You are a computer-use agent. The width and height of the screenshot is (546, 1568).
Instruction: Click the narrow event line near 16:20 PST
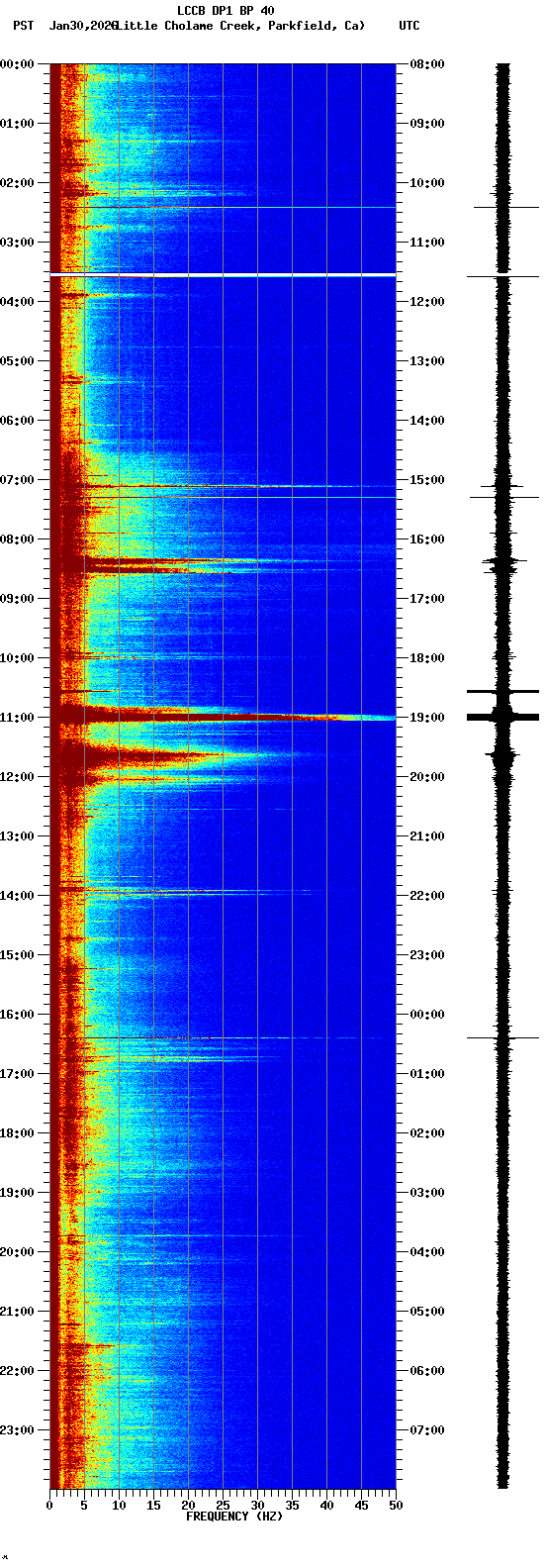(x=223, y=1038)
